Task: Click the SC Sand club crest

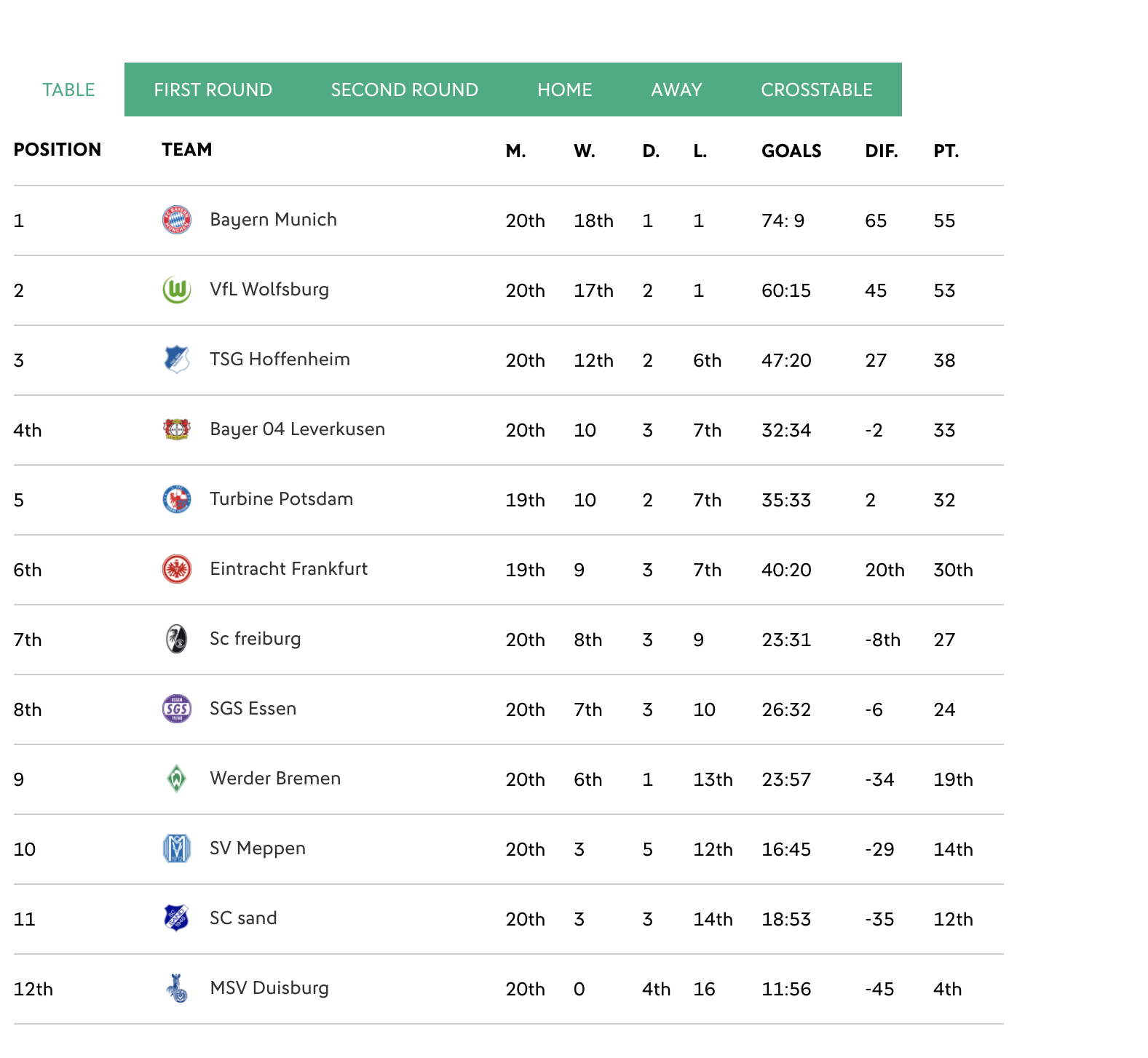Action: point(177,918)
